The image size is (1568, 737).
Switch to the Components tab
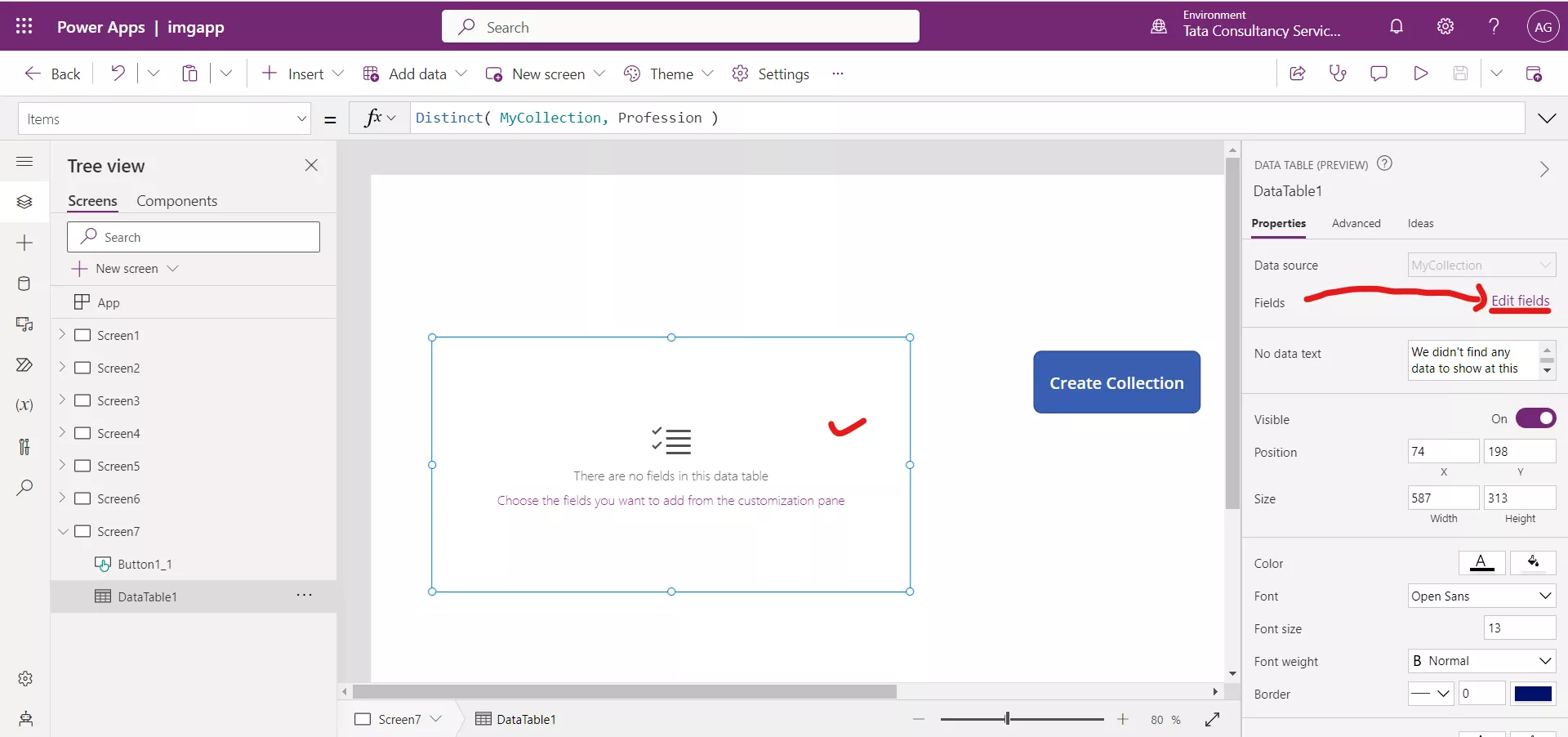(x=176, y=201)
